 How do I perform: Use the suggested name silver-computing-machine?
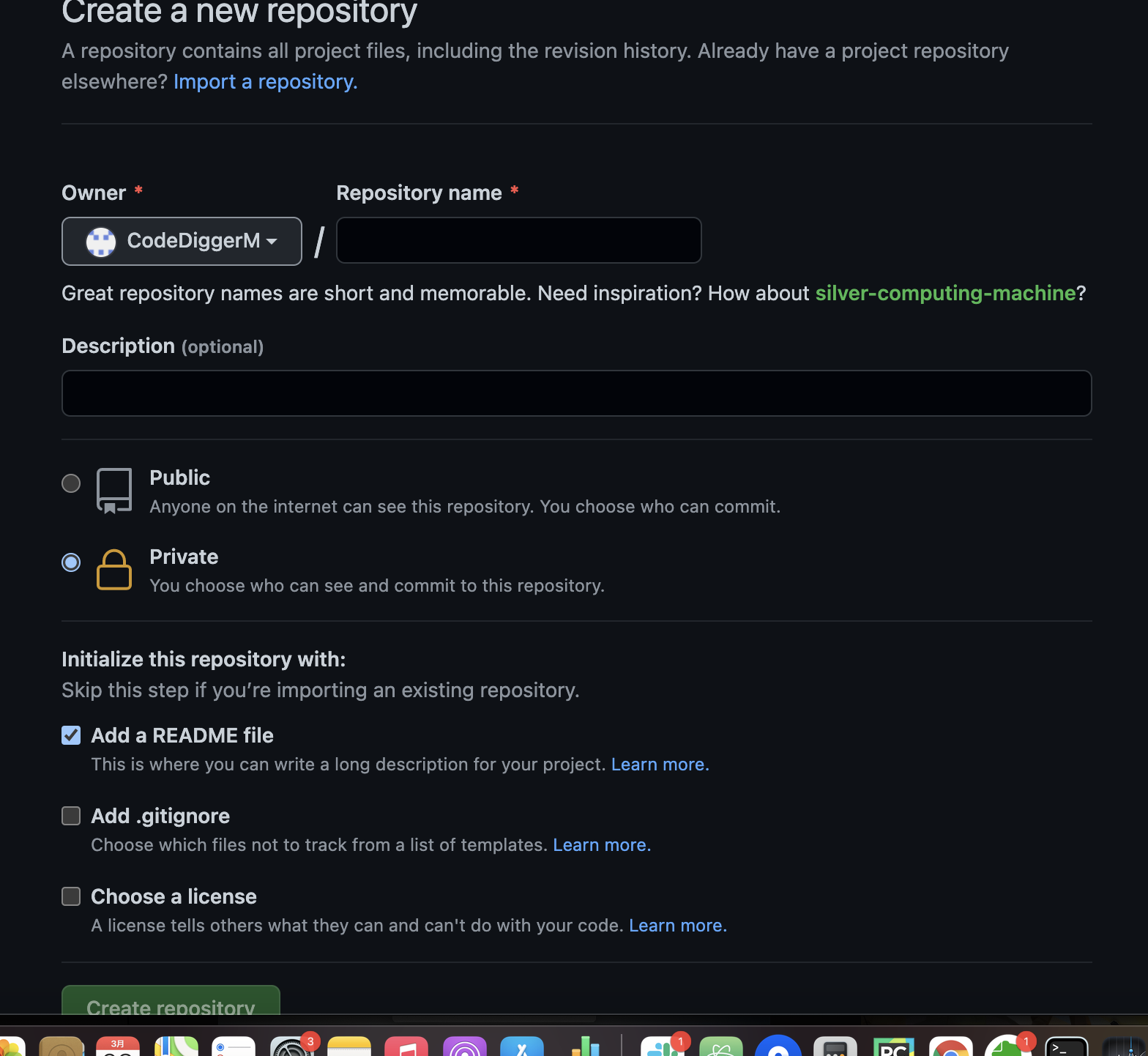pos(945,293)
